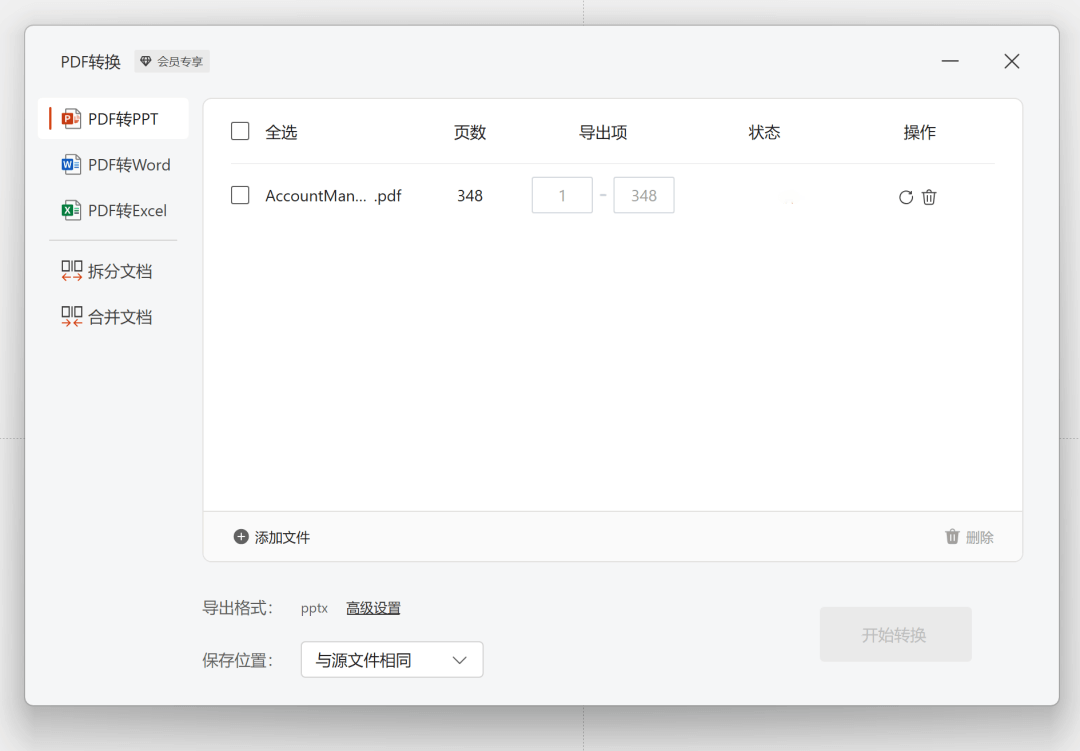1080x751 pixels.
Task: Check the AccountMan pdf file checkbox
Action: pos(240,195)
